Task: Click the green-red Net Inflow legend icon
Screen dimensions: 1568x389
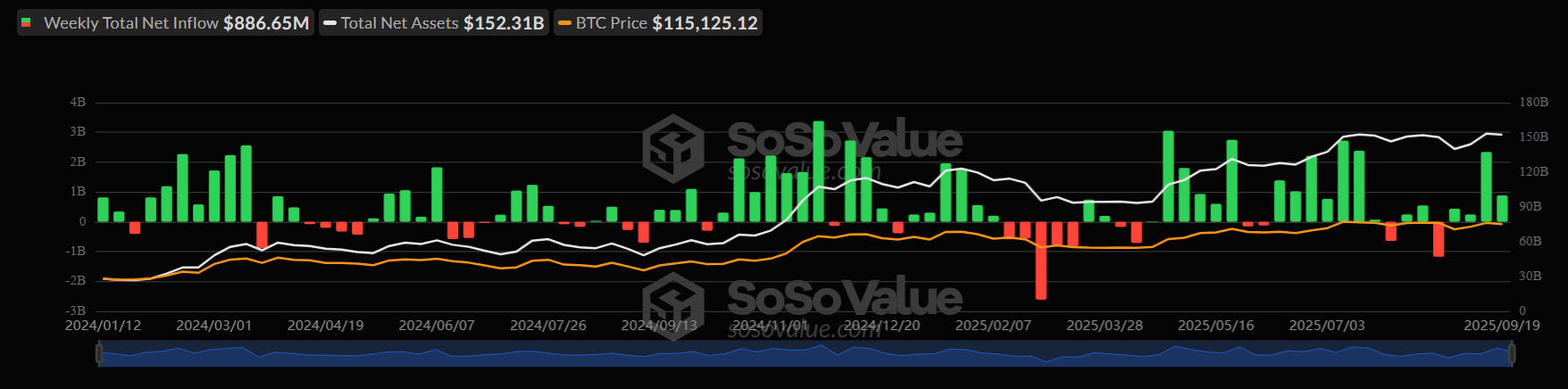Action: pos(27,23)
